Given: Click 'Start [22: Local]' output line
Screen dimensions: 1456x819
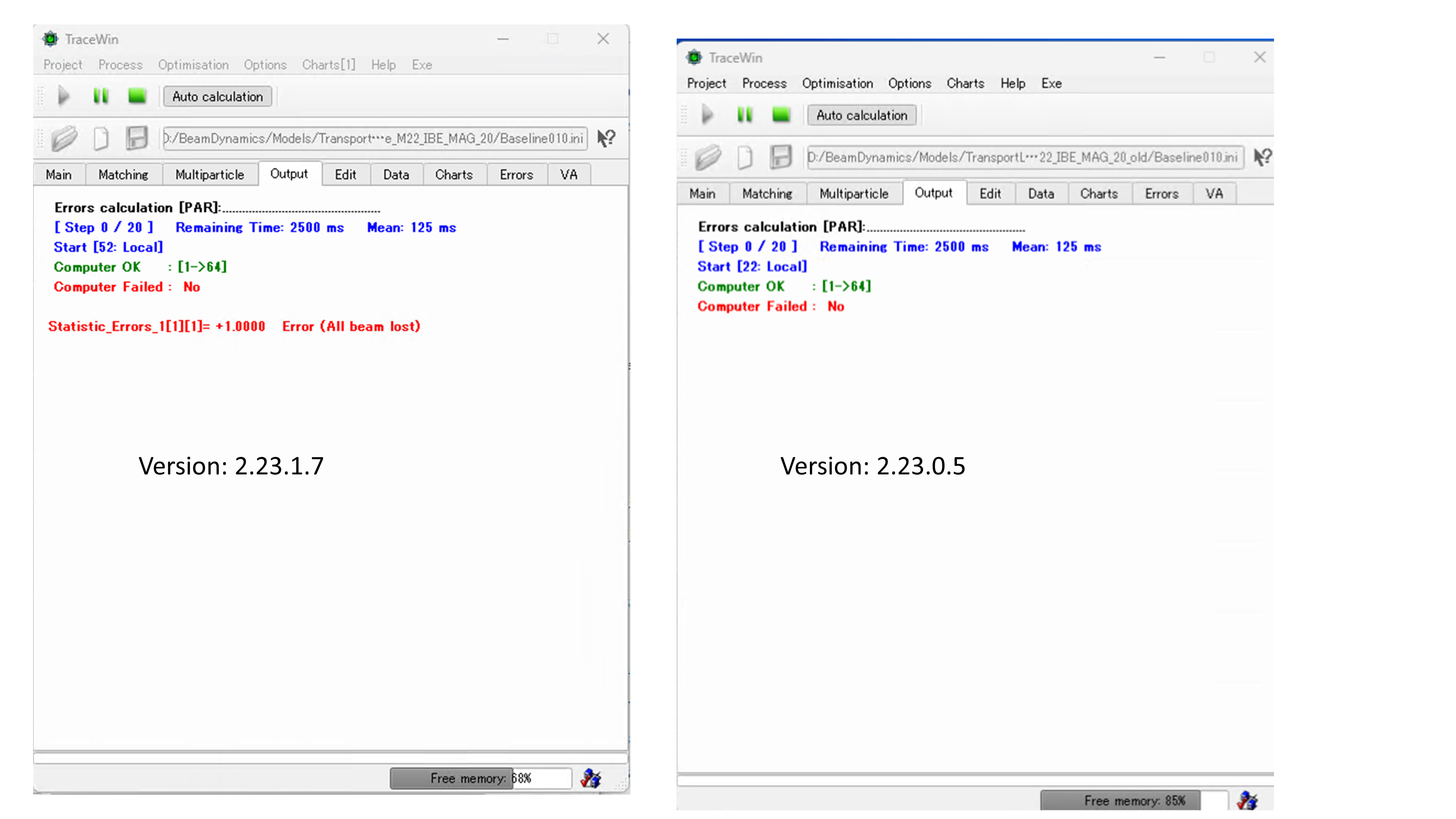Looking at the screenshot, I should (752, 266).
